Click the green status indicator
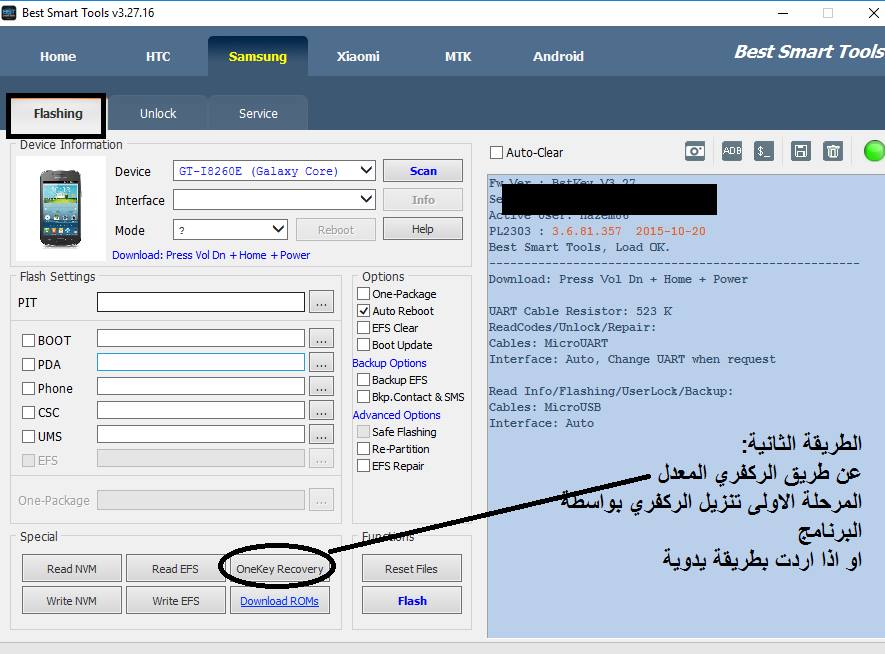 point(874,151)
